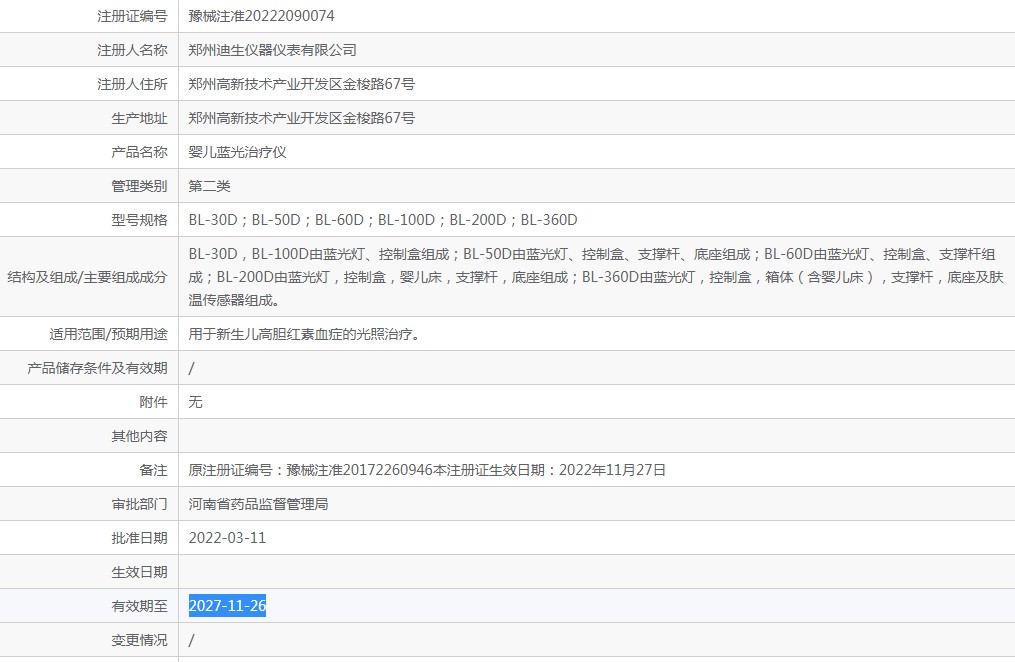Click product name 婴儿蓝光治疗仪
The image size is (1015, 662).
coord(238,152)
